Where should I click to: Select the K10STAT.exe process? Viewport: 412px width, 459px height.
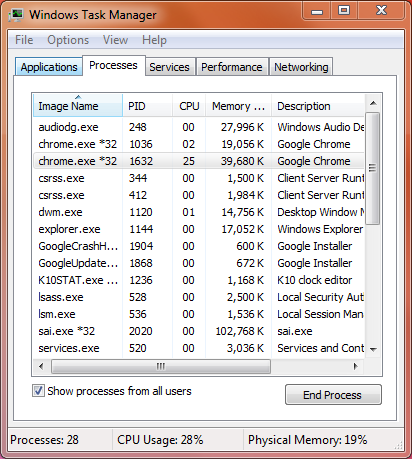(x=199, y=280)
